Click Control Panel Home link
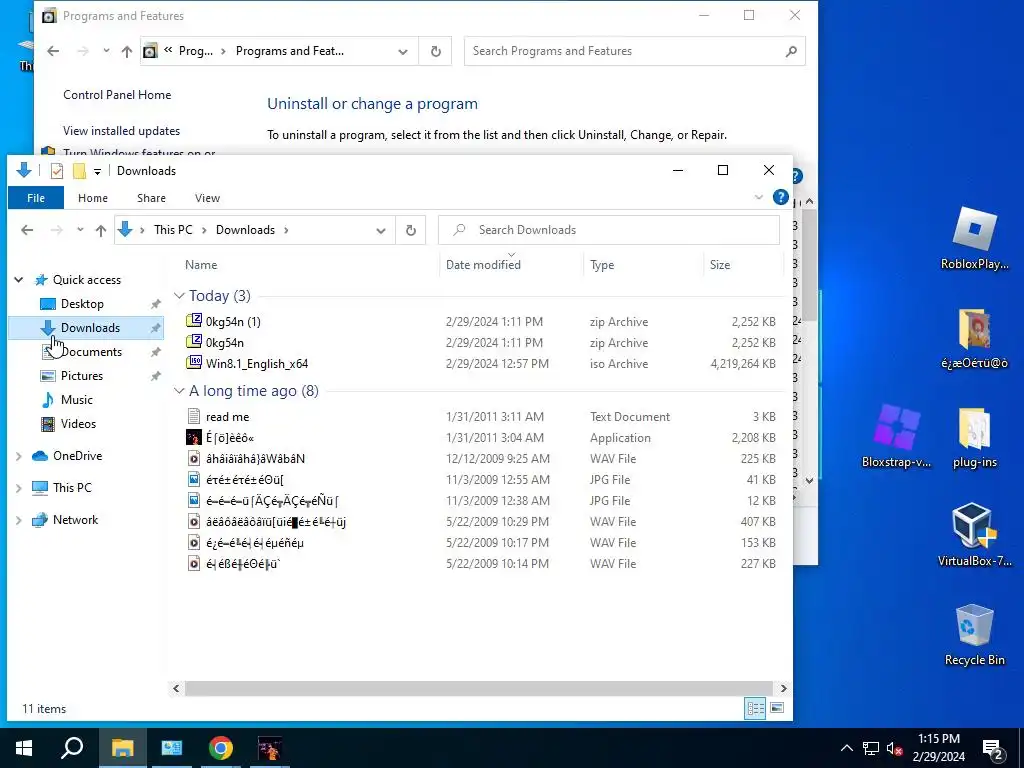Viewport: 1024px width, 768px height. tap(117, 95)
